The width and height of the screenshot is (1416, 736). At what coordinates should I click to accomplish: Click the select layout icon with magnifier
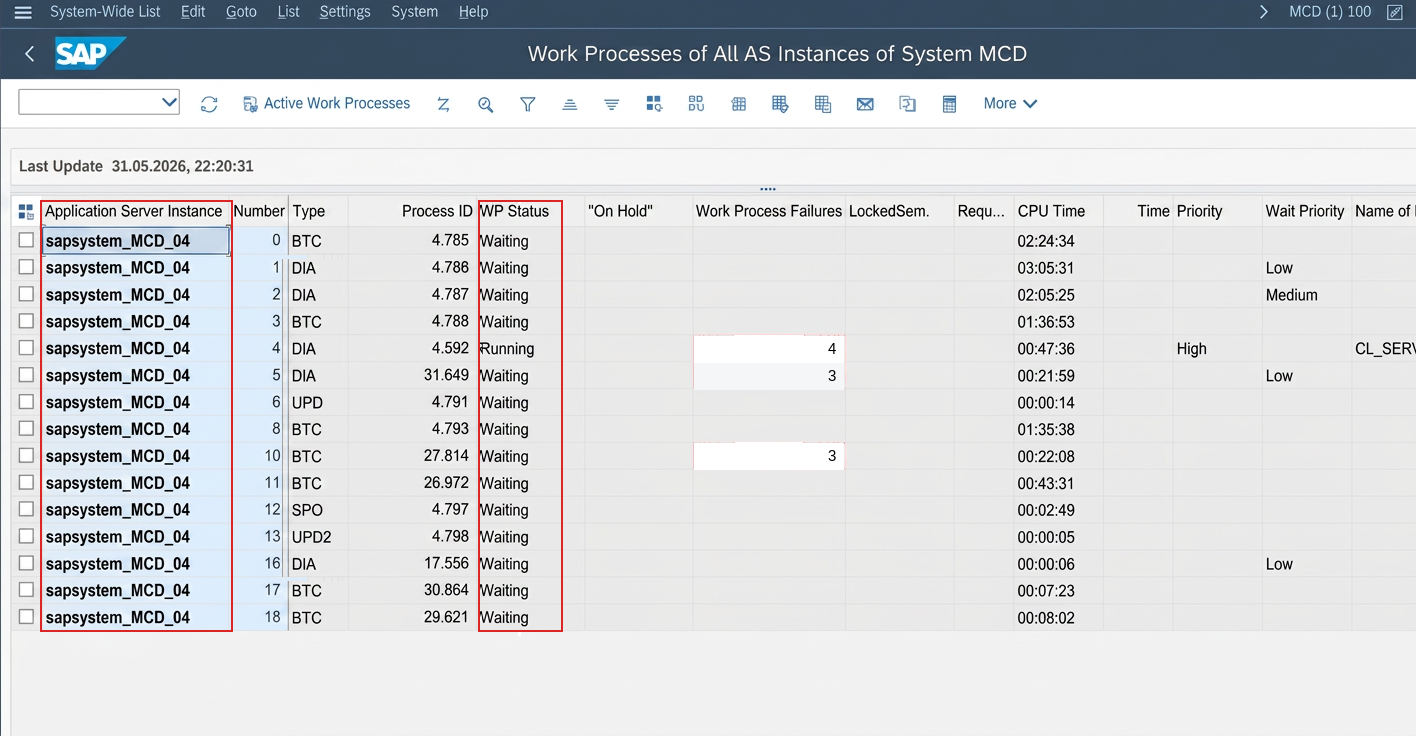(x=654, y=104)
